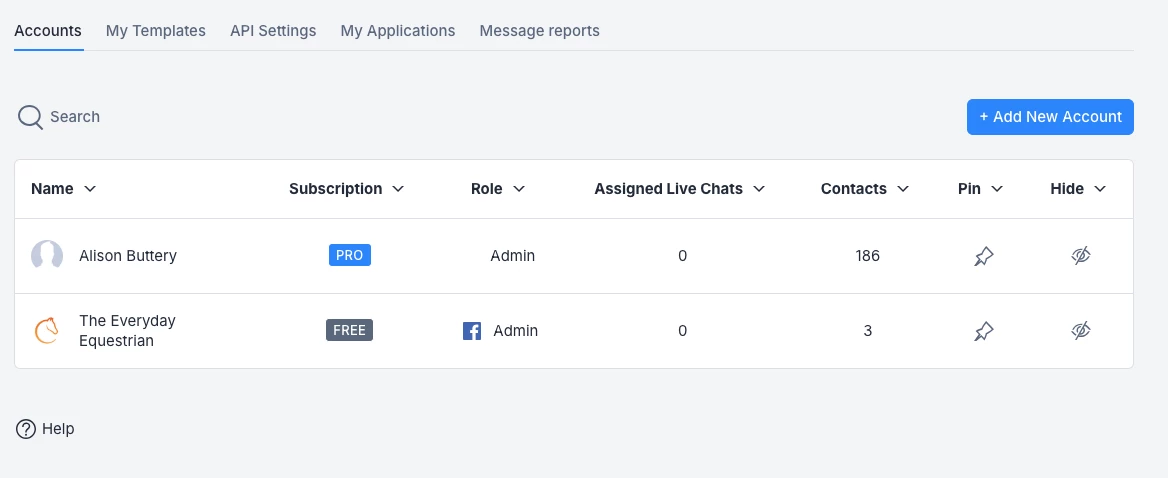Open the API Settings tab
This screenshot has height=478, width=1168.
(x=273, y=31)
